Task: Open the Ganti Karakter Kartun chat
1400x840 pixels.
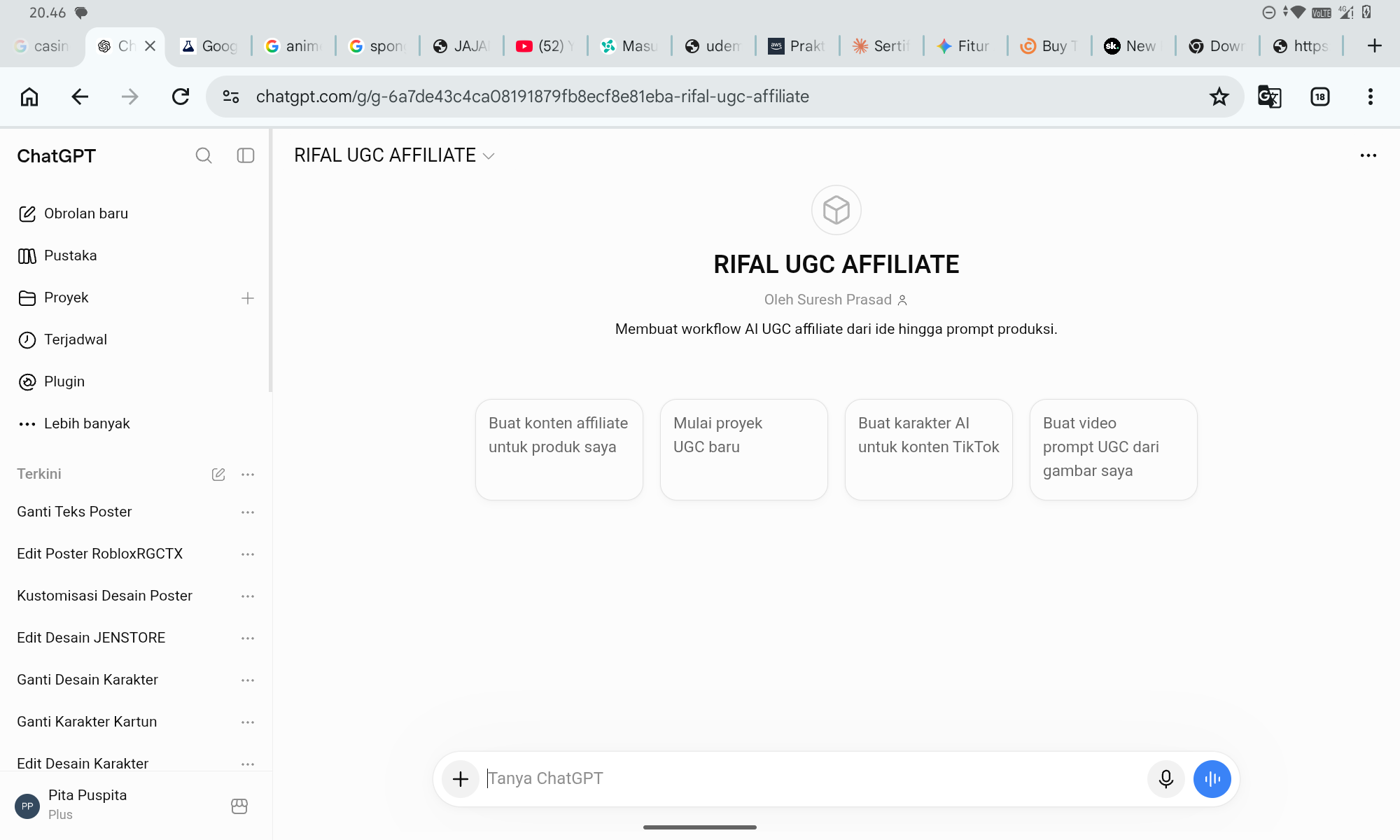Action: coord(87,722)
